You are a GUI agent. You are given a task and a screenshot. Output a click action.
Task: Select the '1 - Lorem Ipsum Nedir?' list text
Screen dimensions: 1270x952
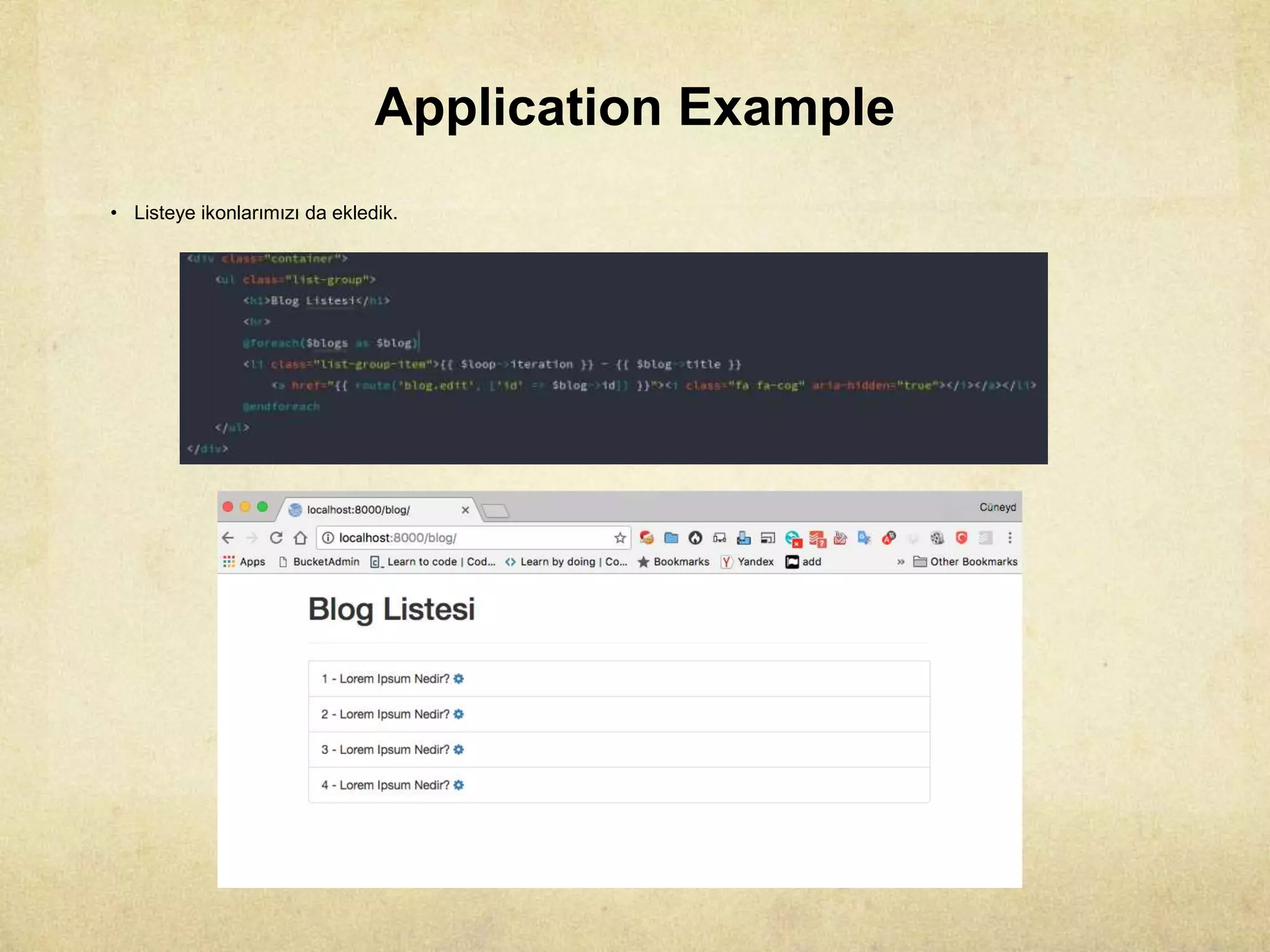[x=385, y=679]
